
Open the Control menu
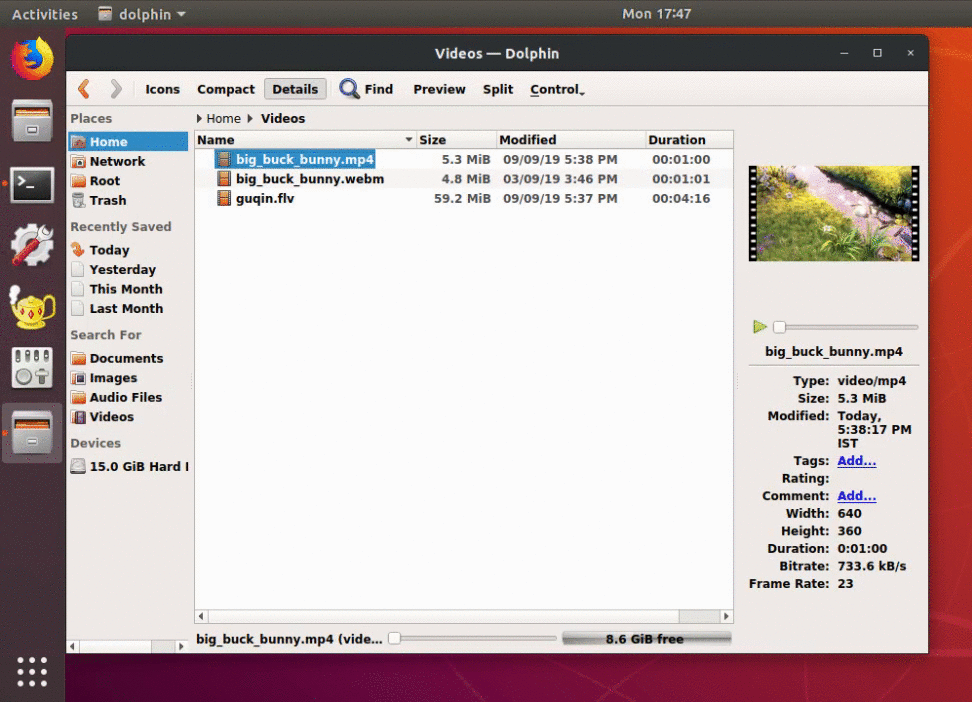pyautogui.click(x=556, y=89)
